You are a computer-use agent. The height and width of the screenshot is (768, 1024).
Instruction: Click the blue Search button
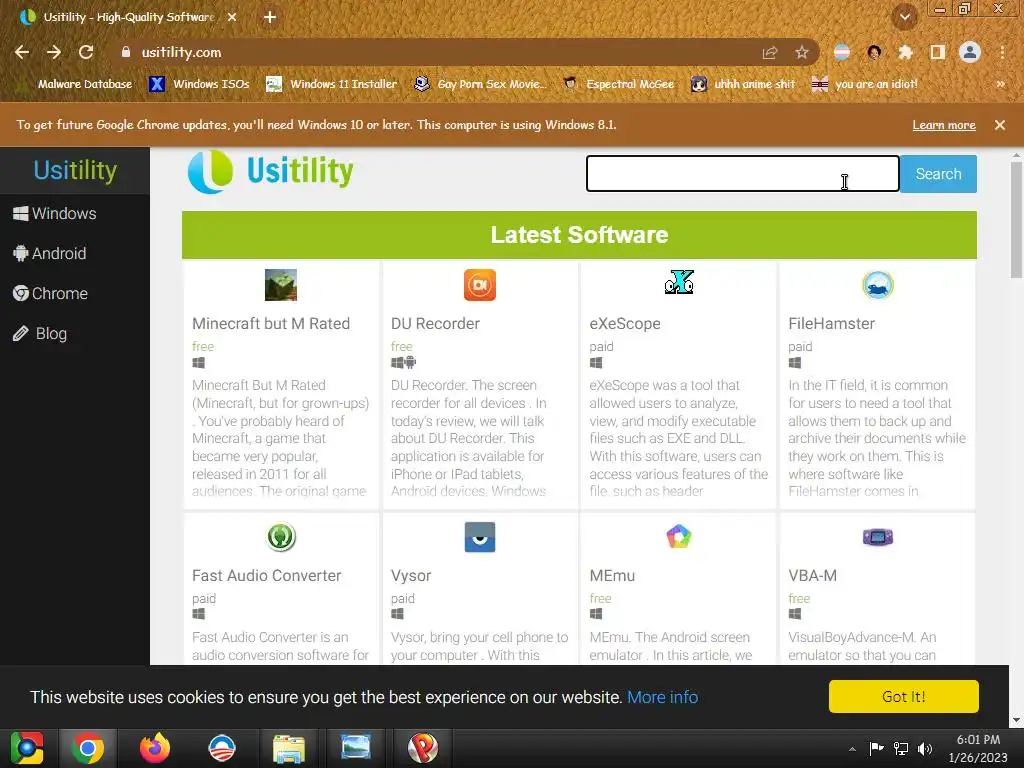(938, 174)
